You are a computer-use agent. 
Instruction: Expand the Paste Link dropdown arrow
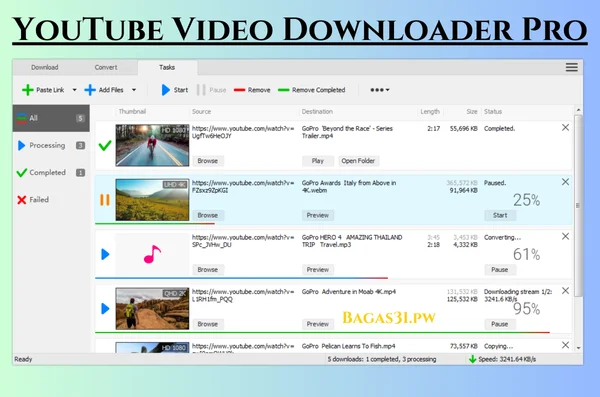pos(75,90)
